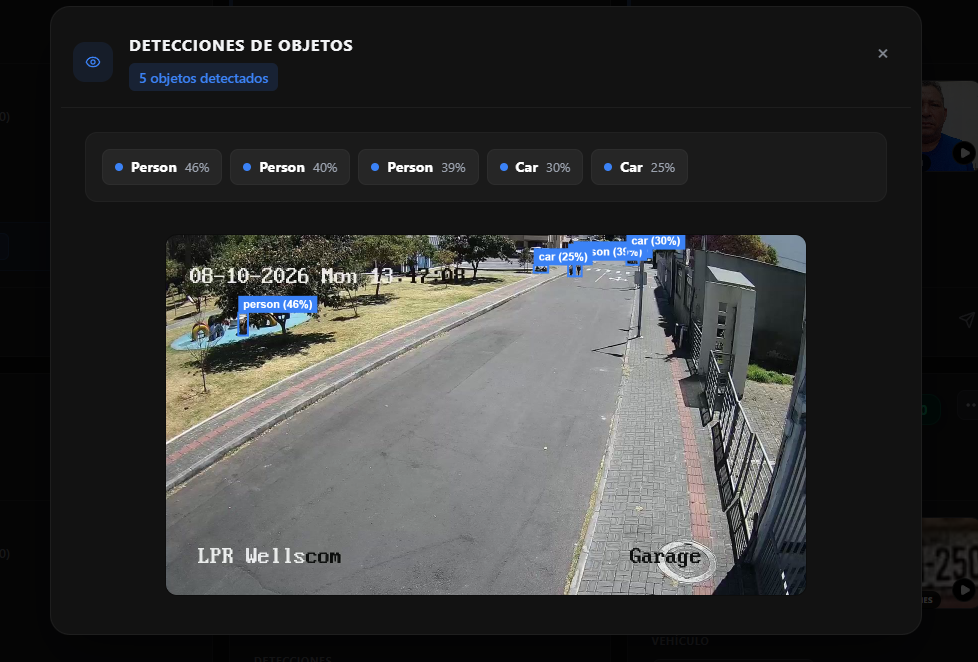The width and height of the screenshot is (978, 662).
Task: Click the 'car (25%)' bounding box label
Action: [x=563, y=256]
